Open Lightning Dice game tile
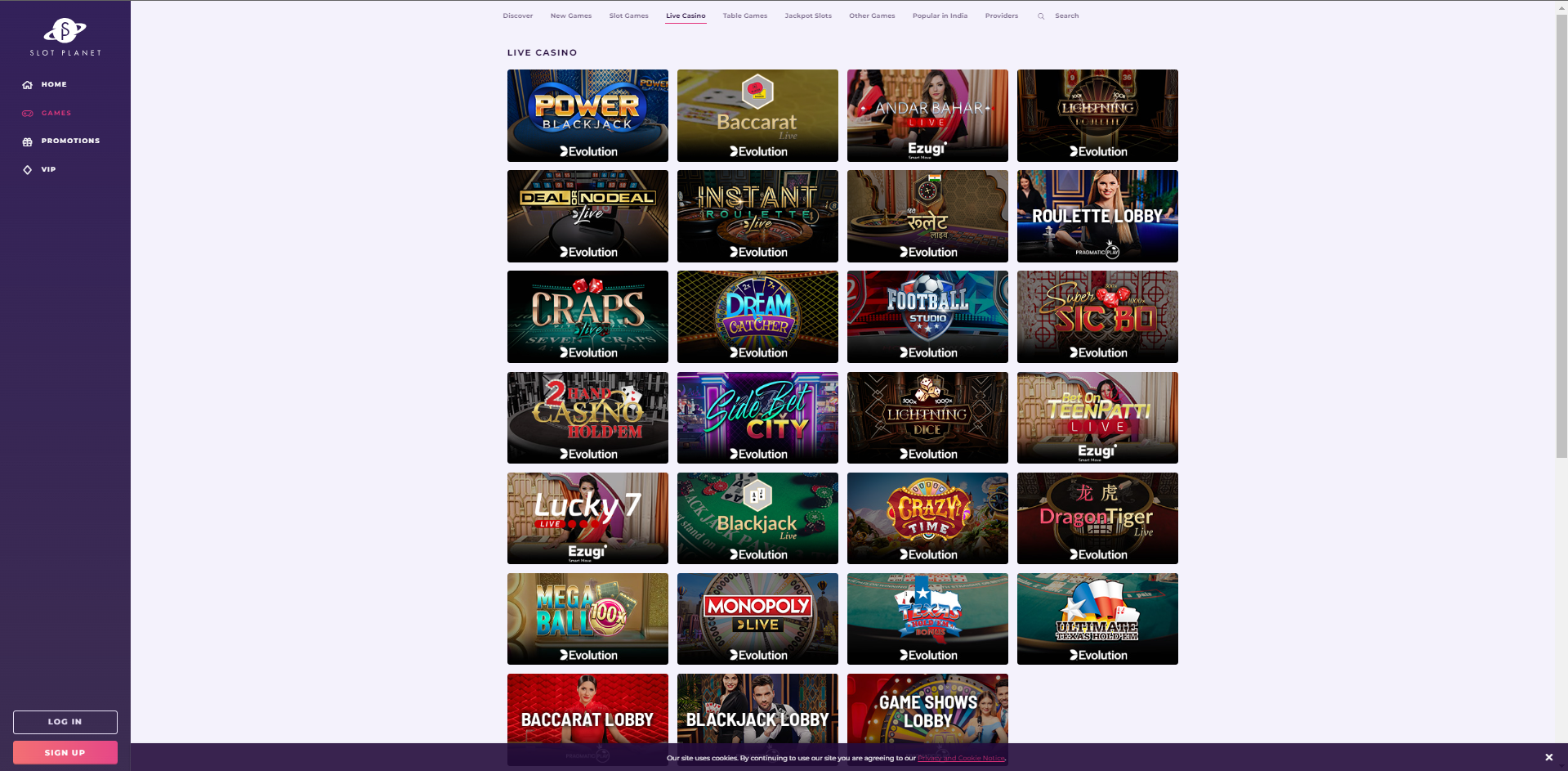 point(927,418)
